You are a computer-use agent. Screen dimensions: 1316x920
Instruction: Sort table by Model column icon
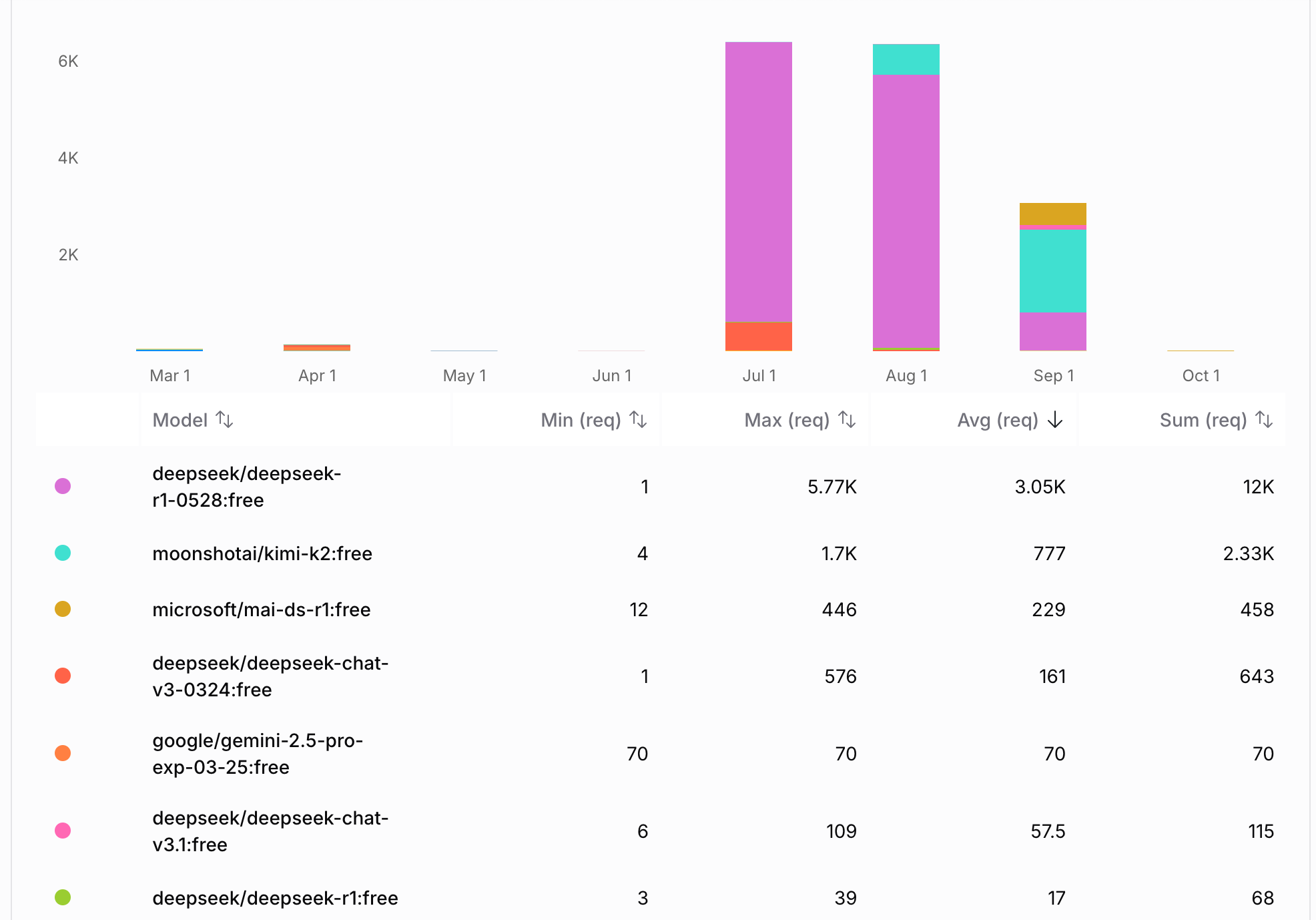224,420
